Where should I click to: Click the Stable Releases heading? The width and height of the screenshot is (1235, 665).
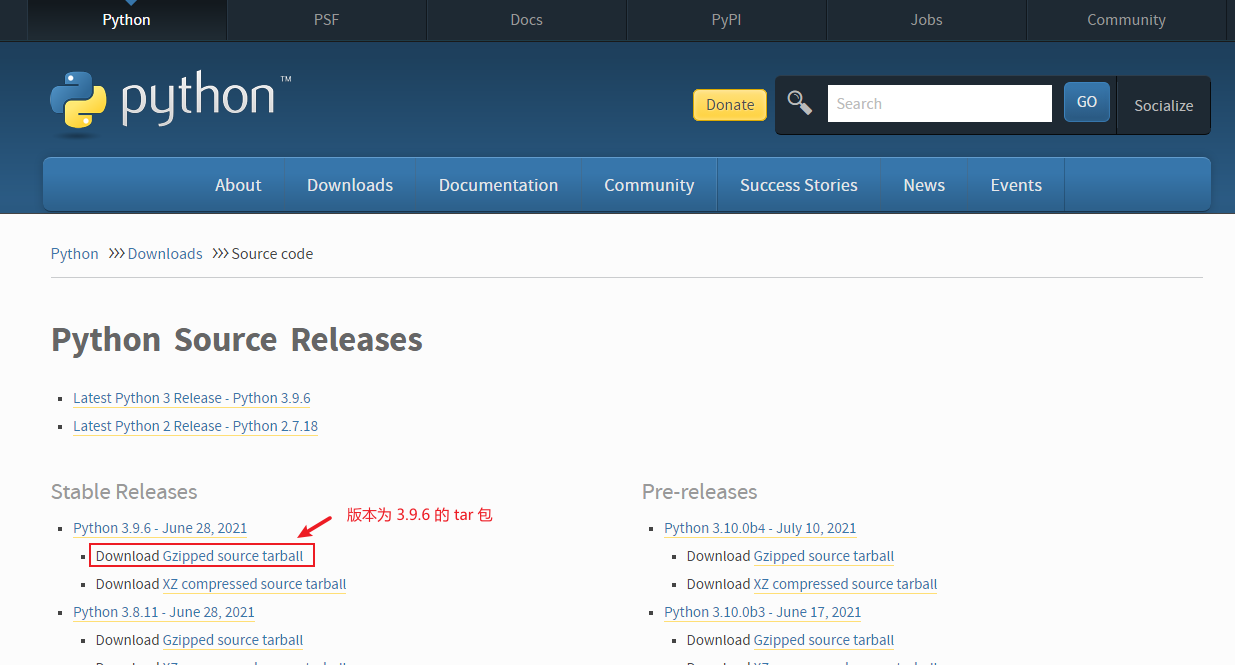[124, 492]
